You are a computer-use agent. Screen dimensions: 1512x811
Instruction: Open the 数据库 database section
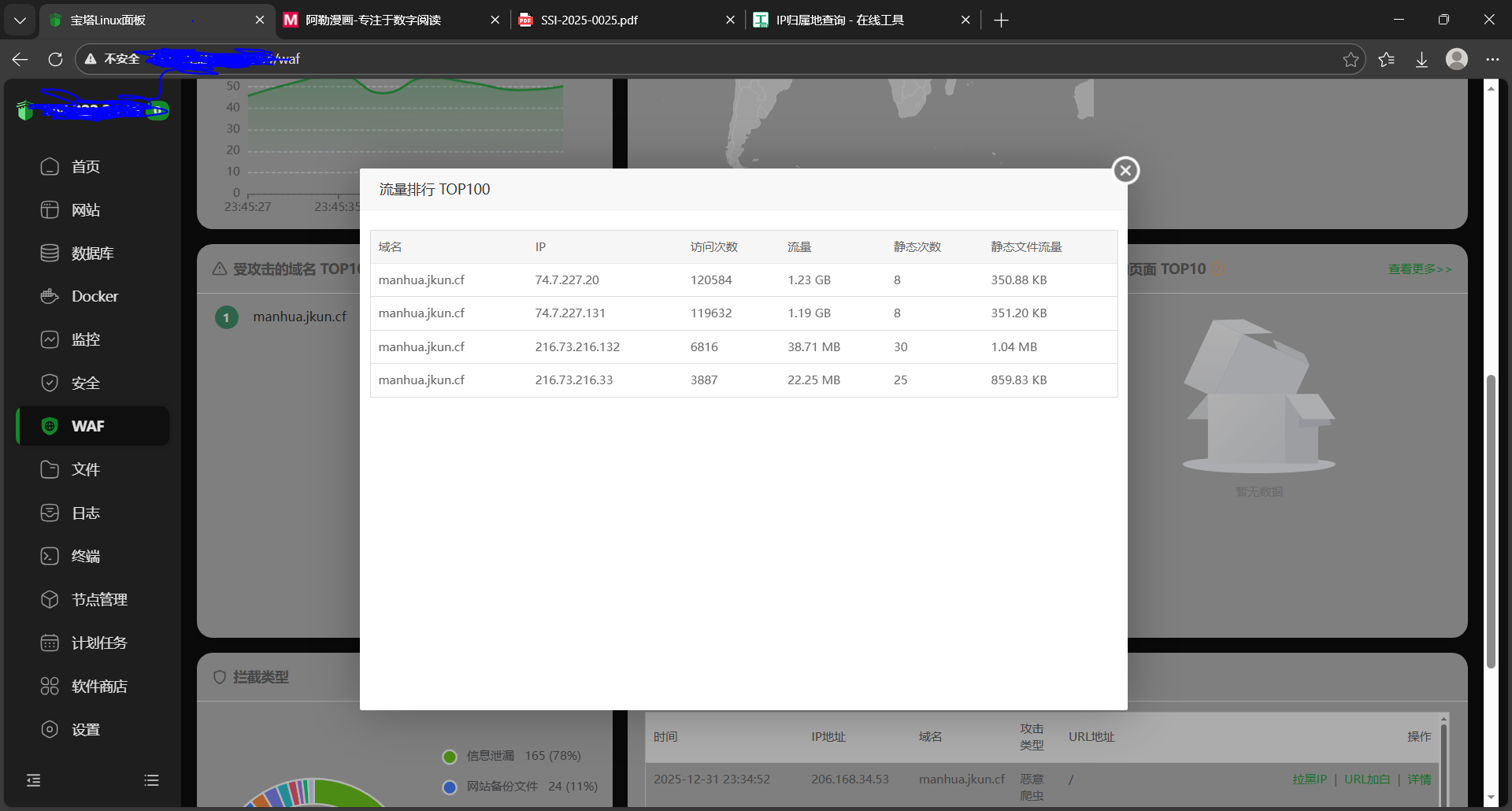[91, 254]
